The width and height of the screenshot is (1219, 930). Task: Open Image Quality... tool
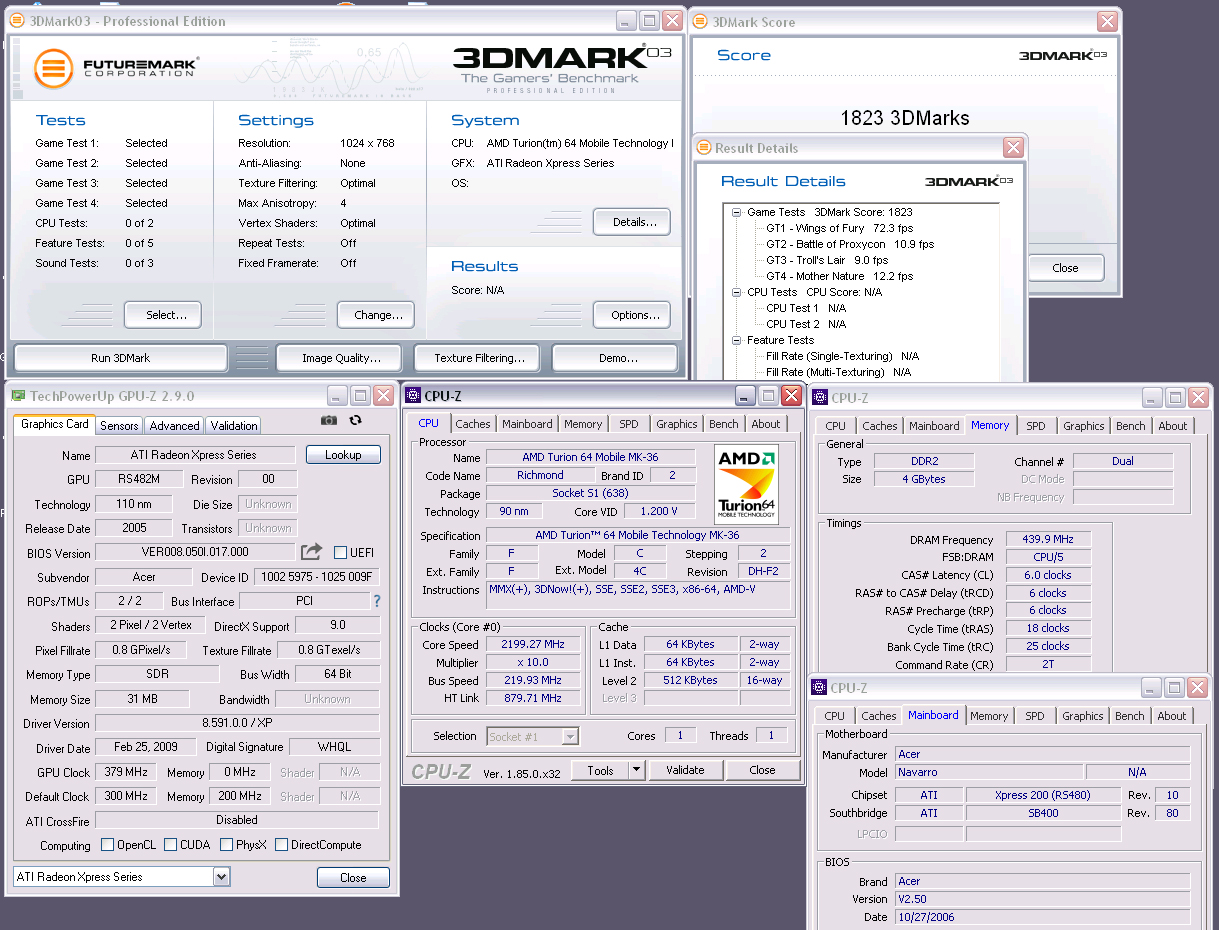pyautogui.click(x=338, y=358)
